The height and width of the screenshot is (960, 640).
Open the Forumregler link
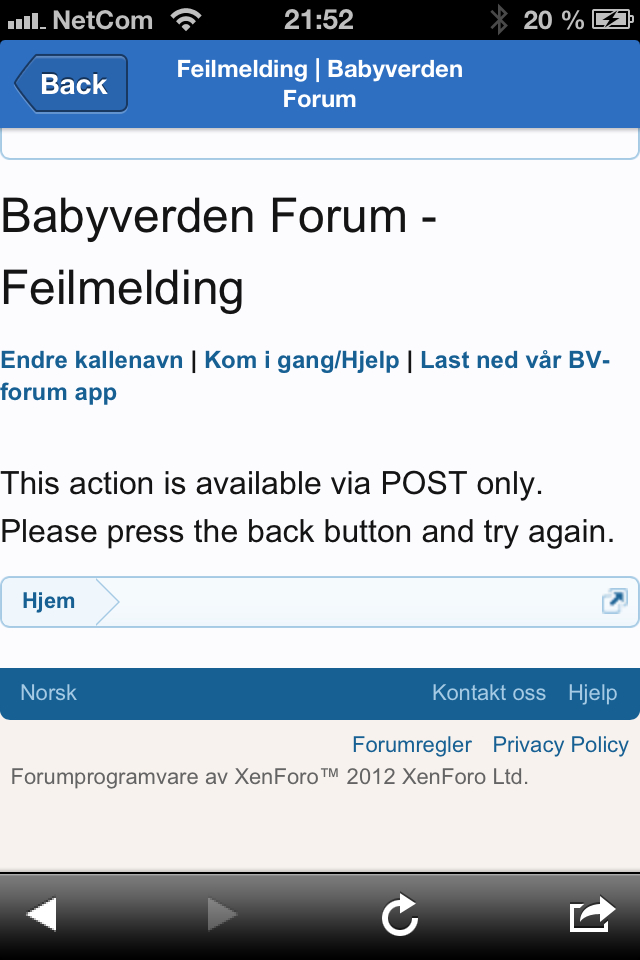tap(412, 745)
